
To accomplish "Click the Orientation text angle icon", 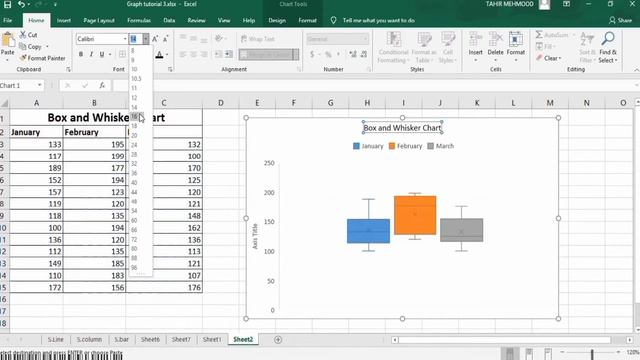I will click(x=220, y=39).
